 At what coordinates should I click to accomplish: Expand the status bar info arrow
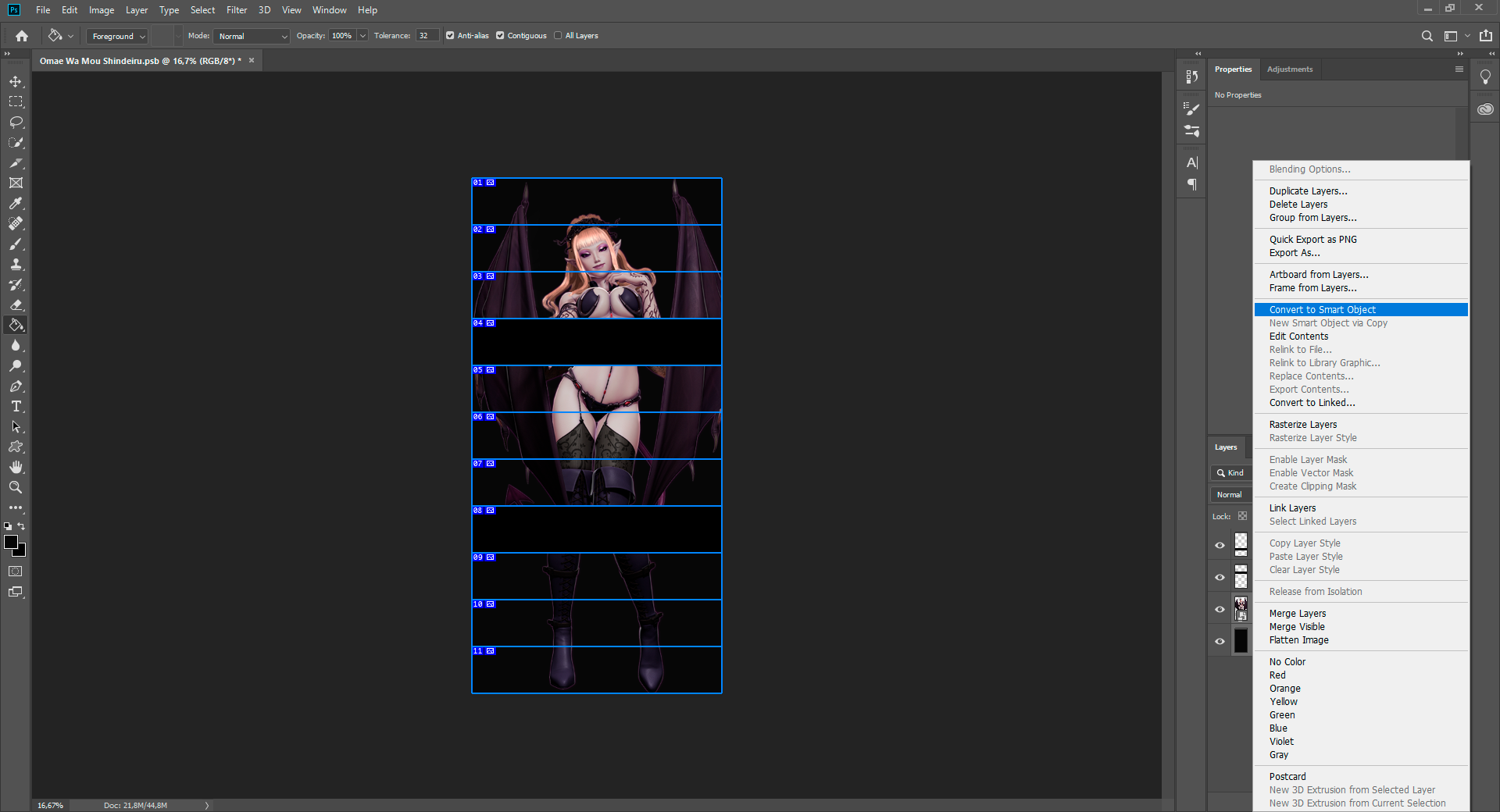pyautogui.click(x=207, y=805)
